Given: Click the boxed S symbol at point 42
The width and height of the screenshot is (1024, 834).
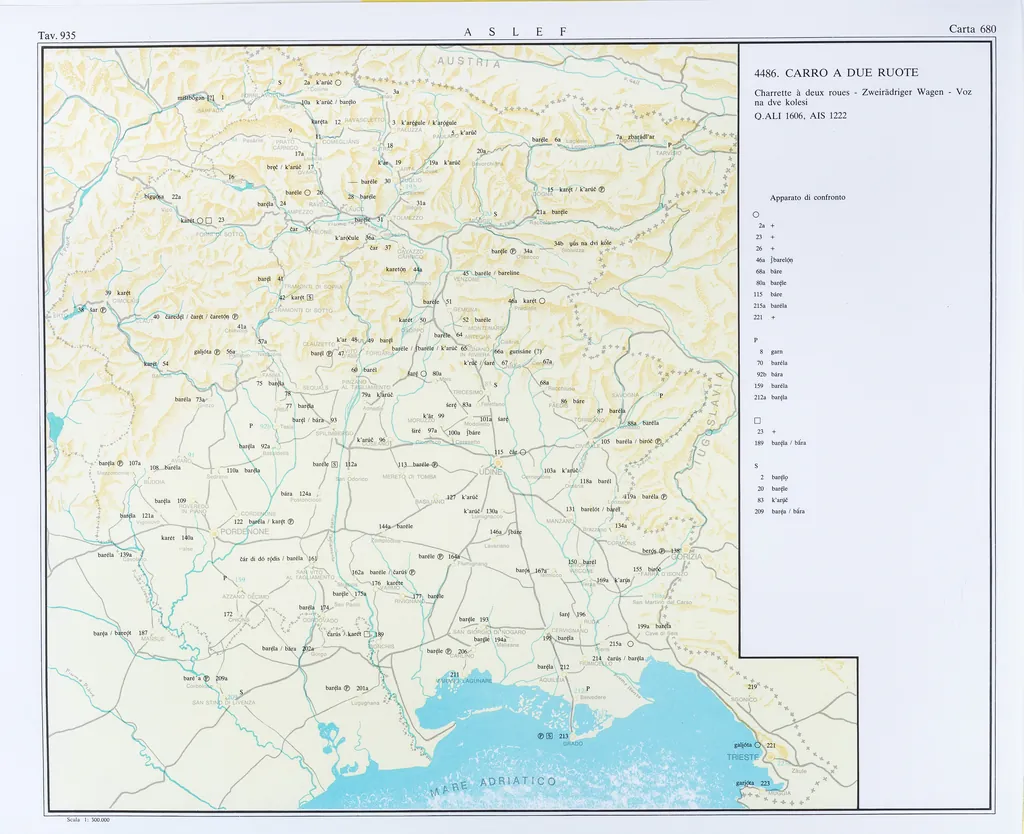Looking at the screenshot, I should [x=310, y=297].
